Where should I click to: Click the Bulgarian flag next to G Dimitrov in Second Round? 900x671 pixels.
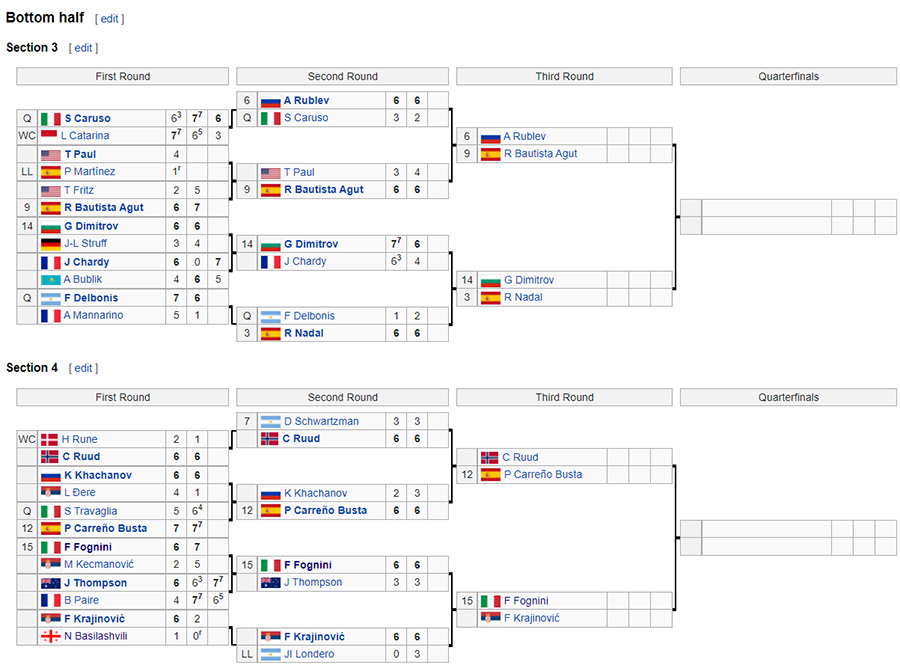270,245
